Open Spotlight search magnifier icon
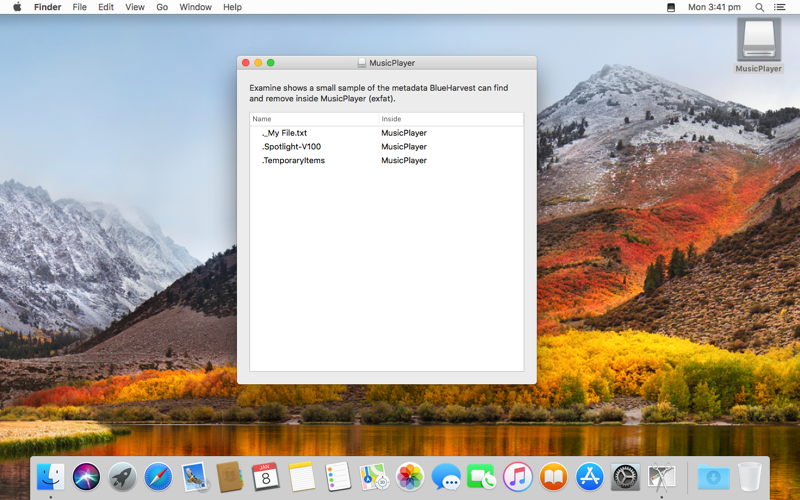 point(760,7)
